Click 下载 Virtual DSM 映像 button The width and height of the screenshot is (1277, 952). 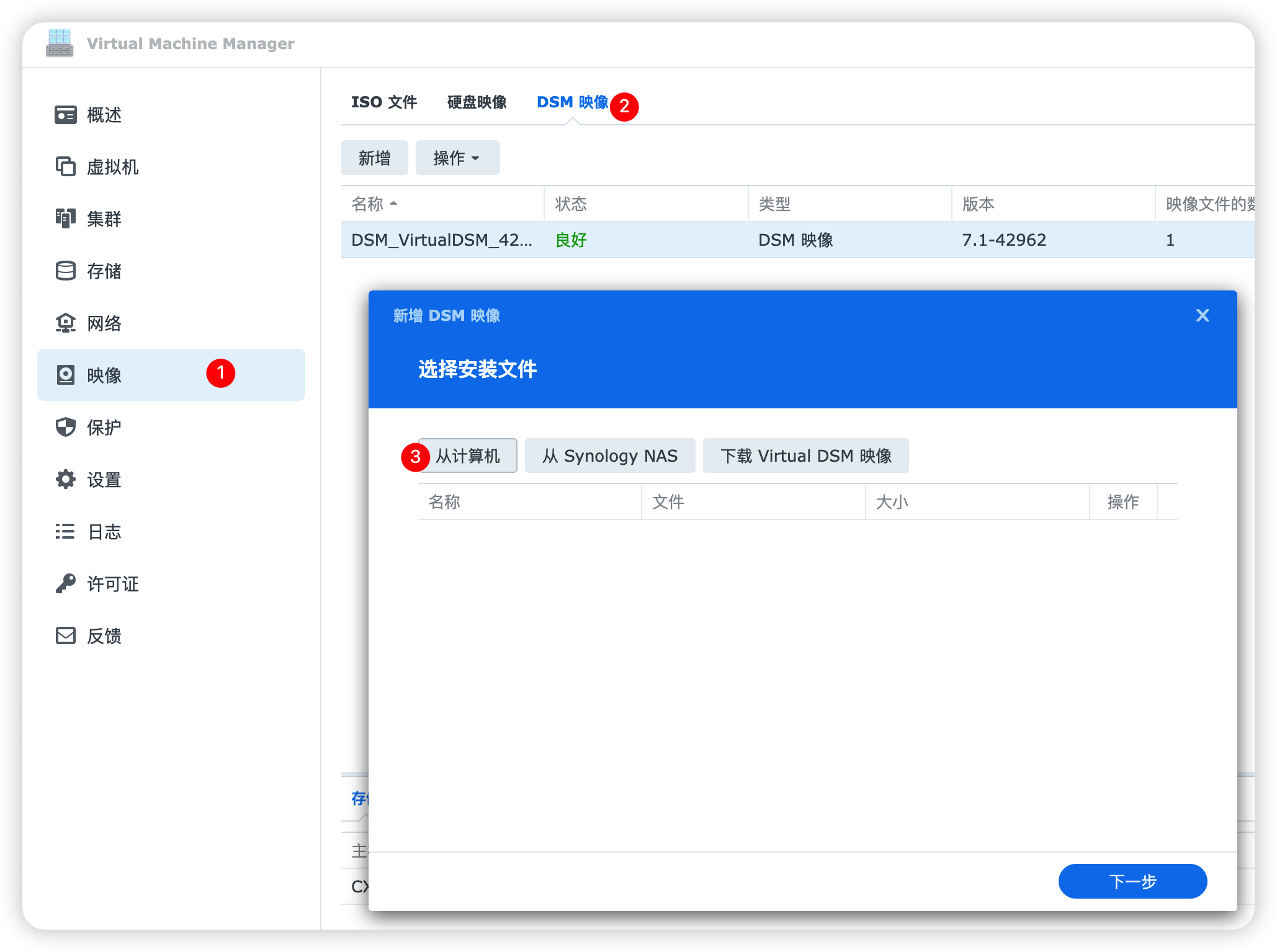805,456
